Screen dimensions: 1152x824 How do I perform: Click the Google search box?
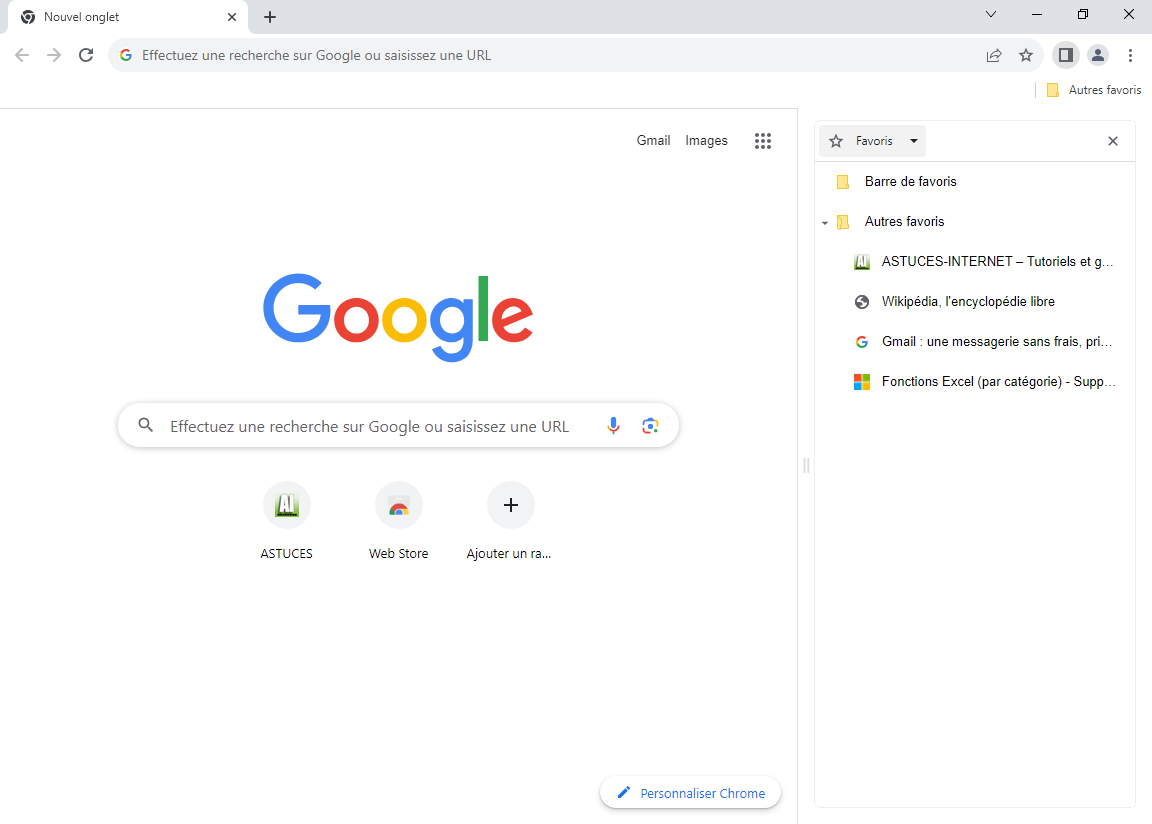[x=398, y=426]
